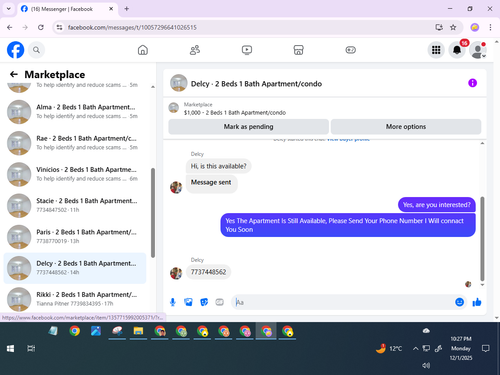Show hidden tray icons chevron

(416, 349)
